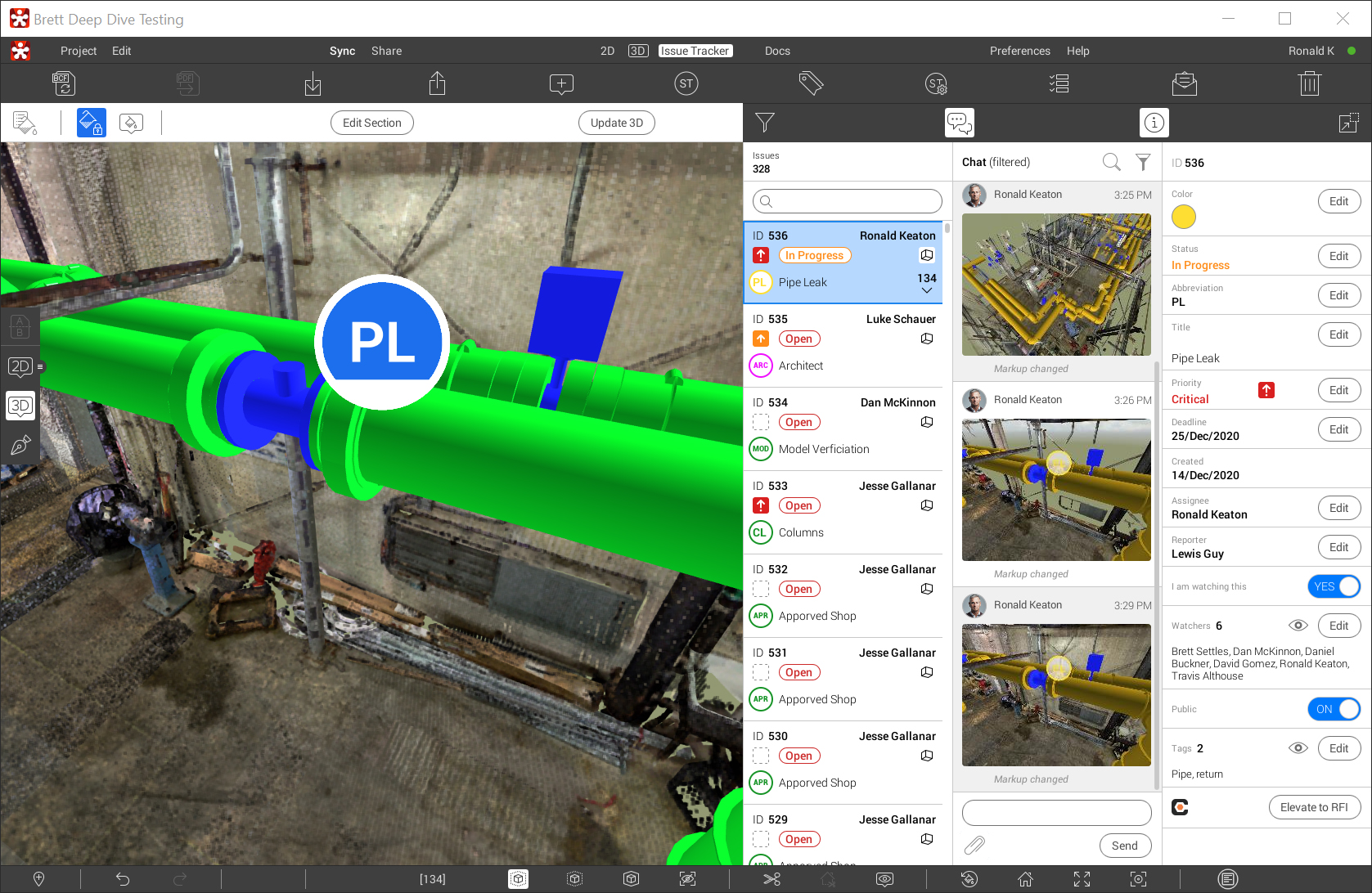
Task: Expand the 2D side panel flyout
Action: coord(40,366)
